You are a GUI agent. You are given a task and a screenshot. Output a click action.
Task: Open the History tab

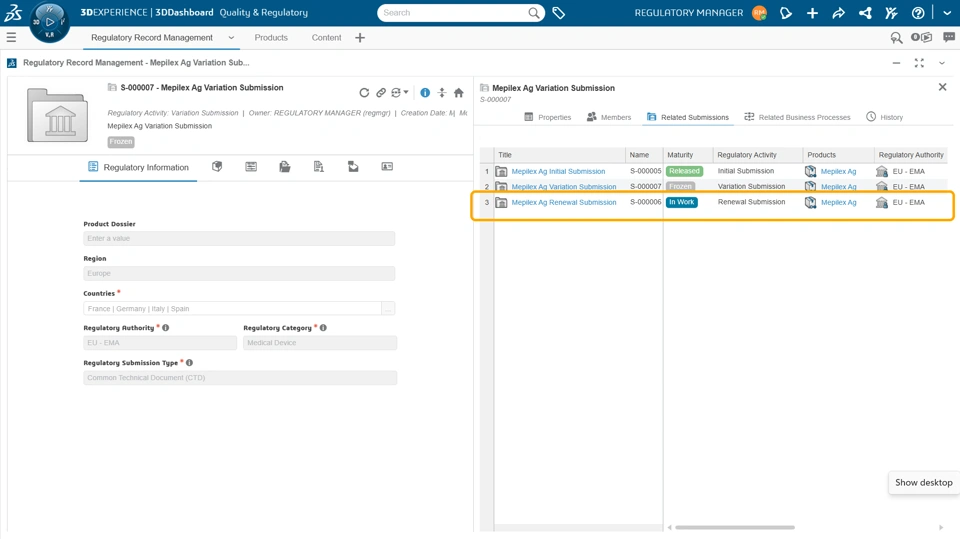885,117
